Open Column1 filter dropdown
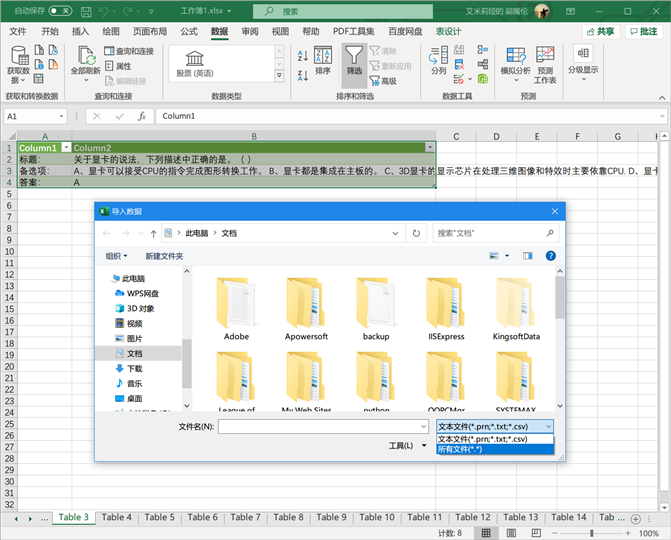The width and height of the screenshot is (671, 540). 66,148
